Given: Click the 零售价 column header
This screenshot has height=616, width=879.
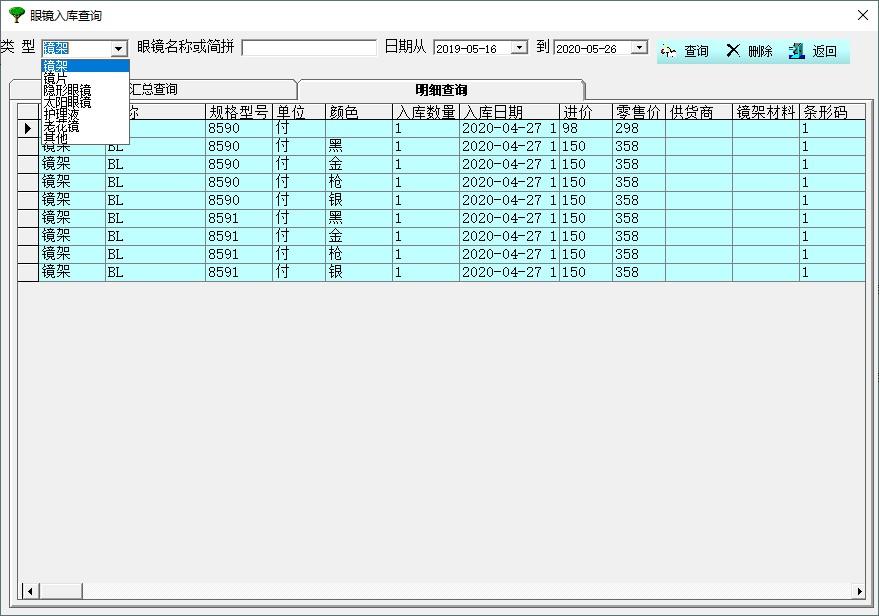Looking at the screenshot, I should tap(638, 112).
